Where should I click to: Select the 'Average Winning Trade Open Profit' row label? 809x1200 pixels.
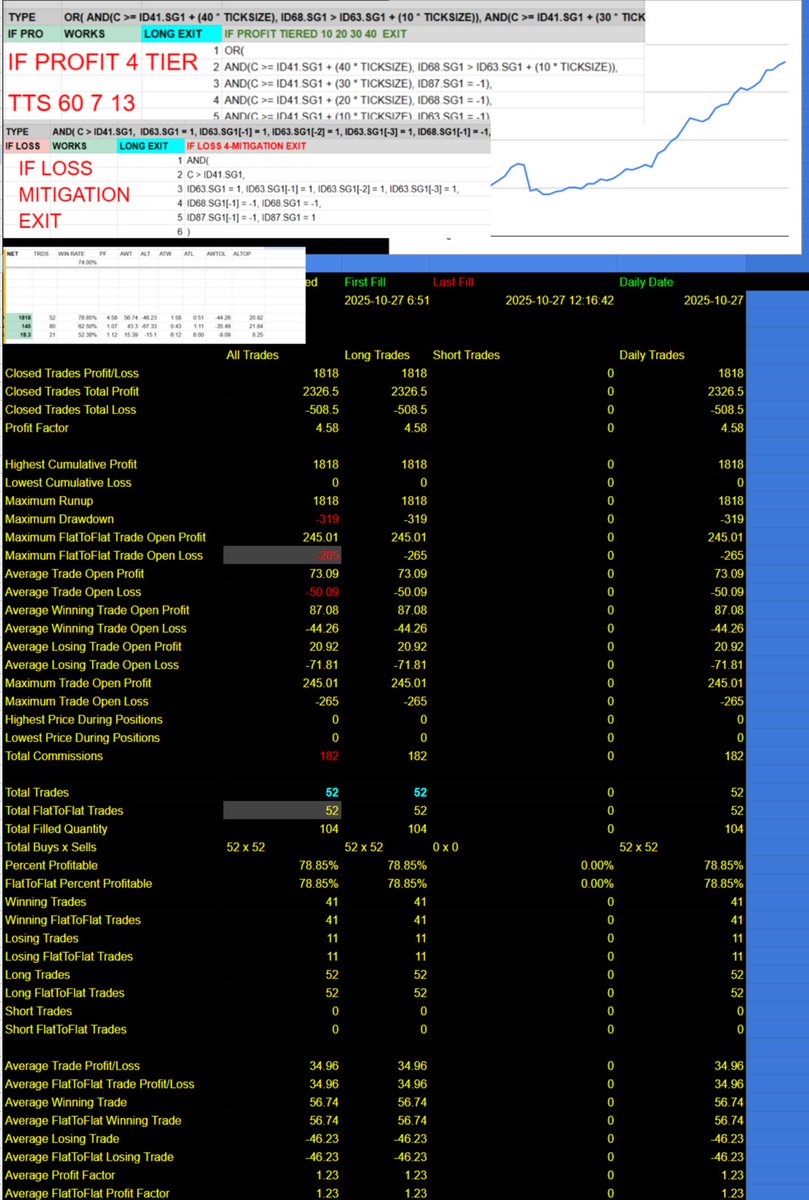97,610
